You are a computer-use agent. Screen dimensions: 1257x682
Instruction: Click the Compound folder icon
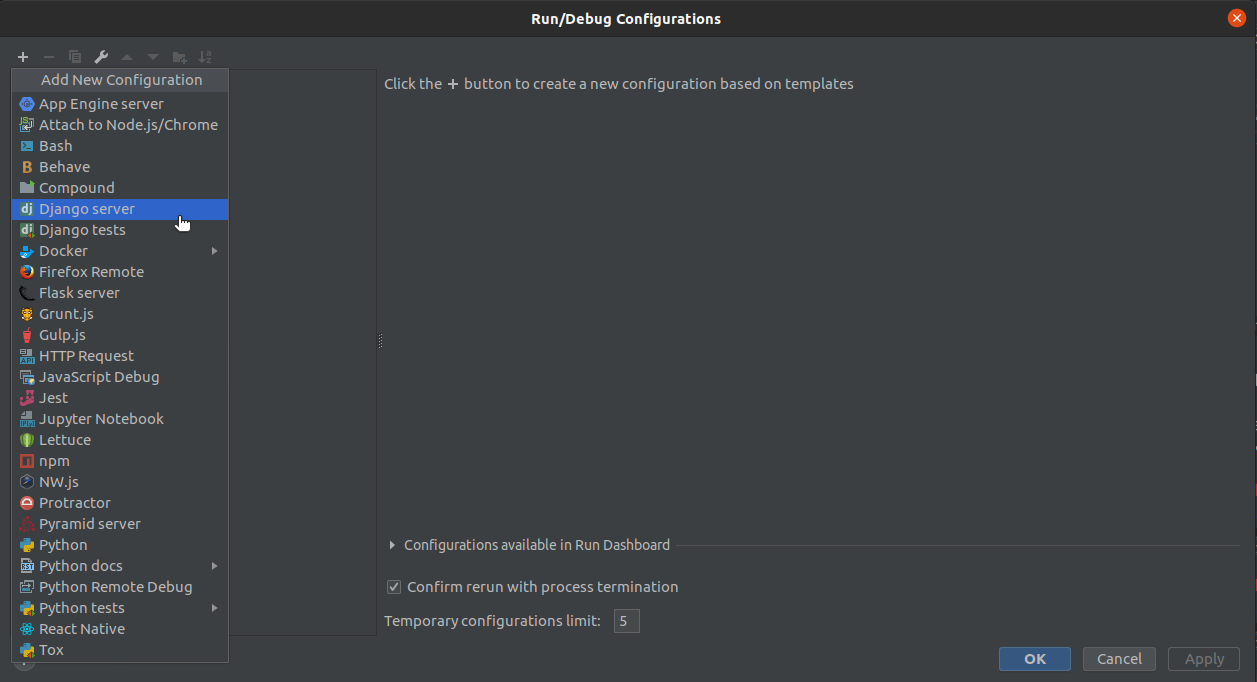(27, 188)
